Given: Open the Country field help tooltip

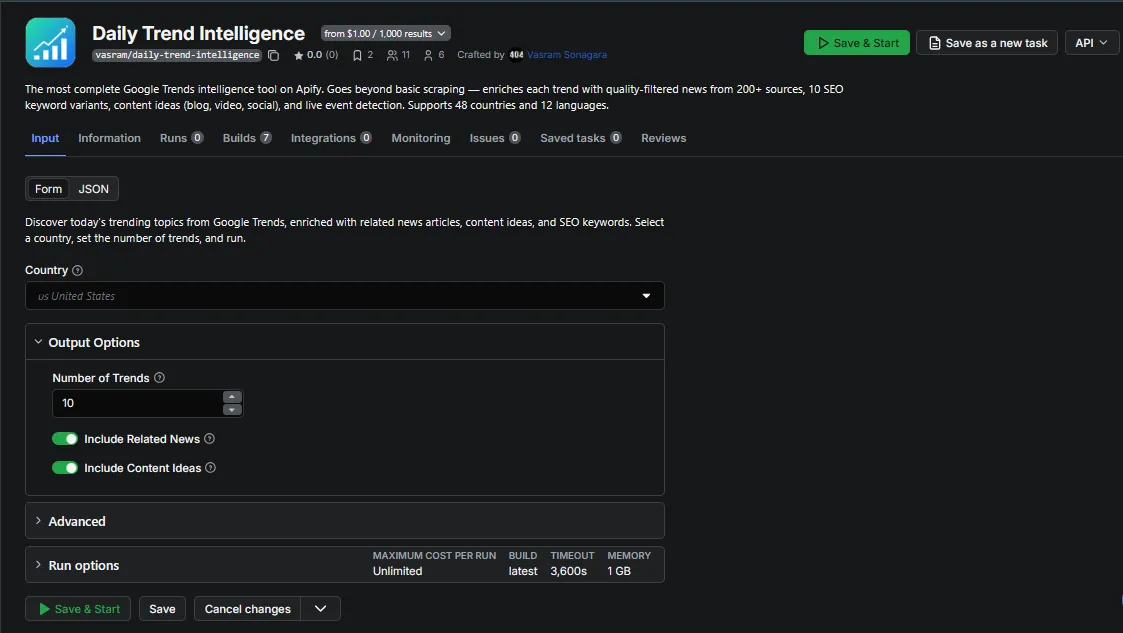Looking at the screenshot, I should pyautogui.click(x=78, y=270).
